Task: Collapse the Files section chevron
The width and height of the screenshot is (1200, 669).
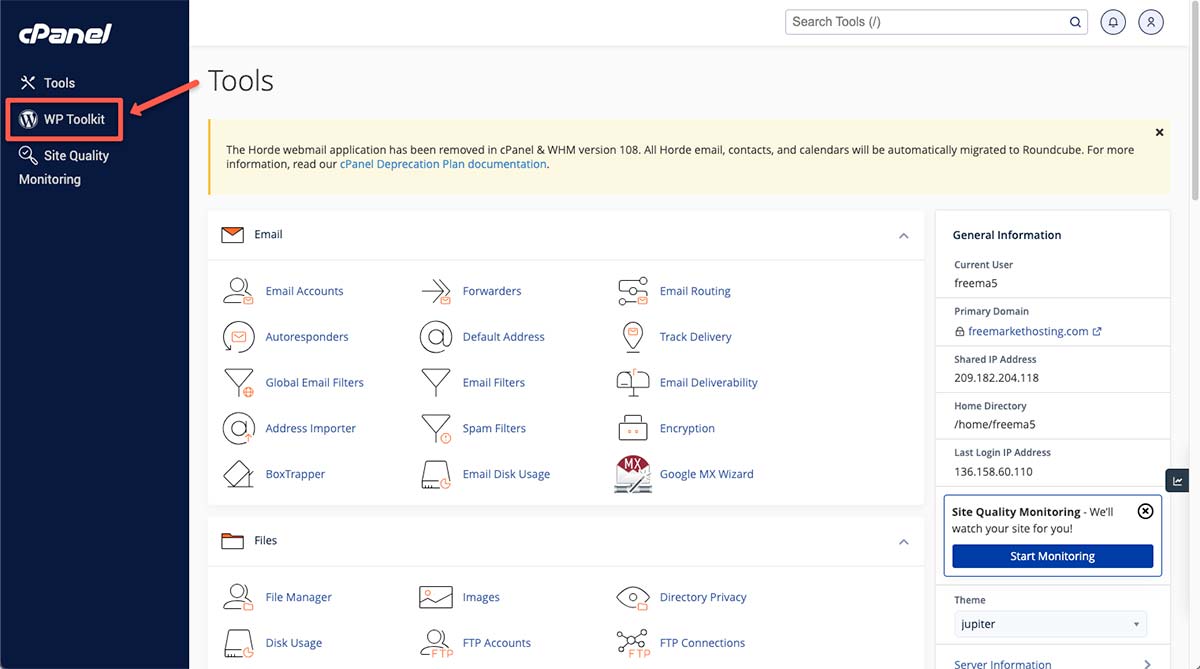Action: tap(903, 542)
